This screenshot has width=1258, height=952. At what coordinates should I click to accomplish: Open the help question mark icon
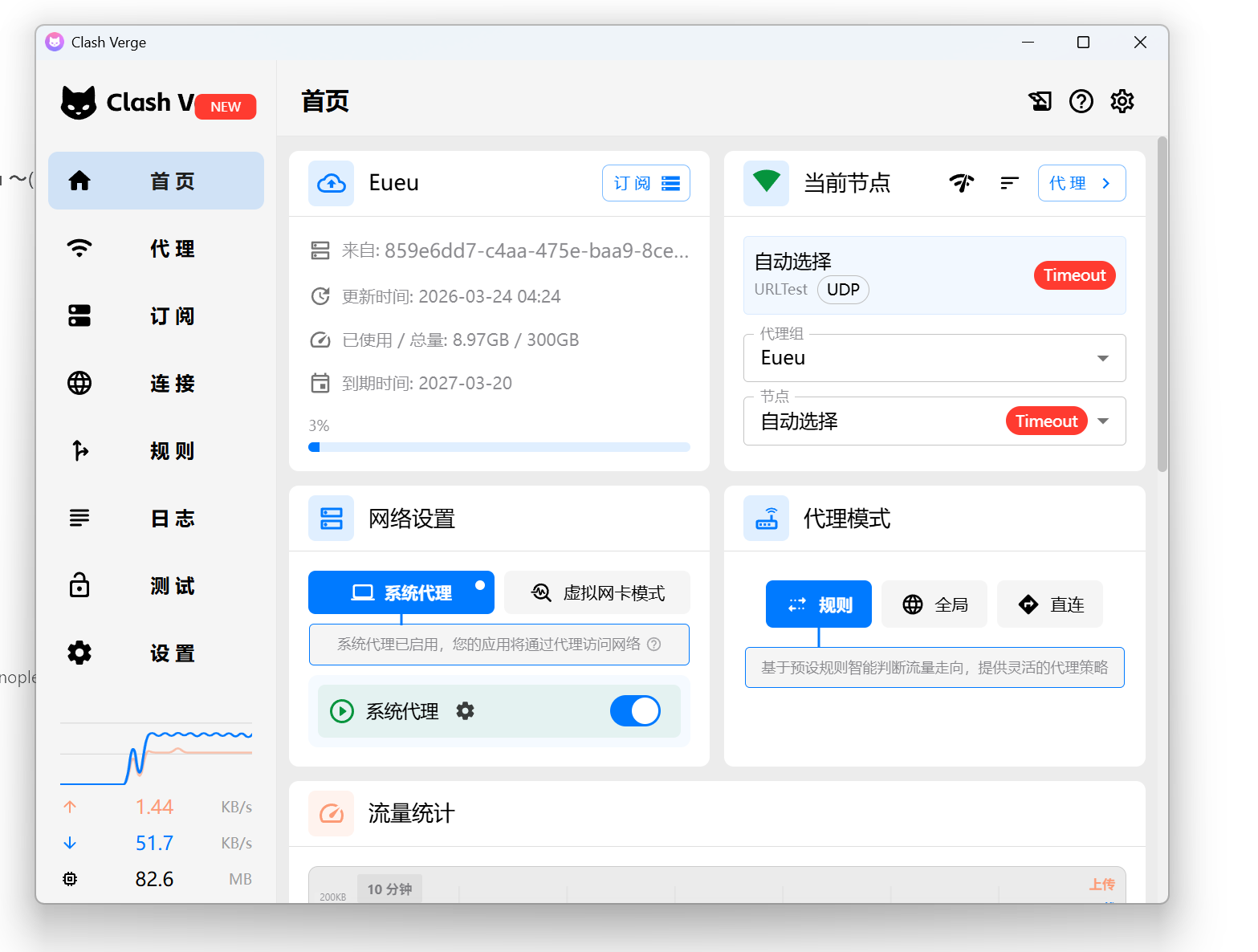[1081, 101]
